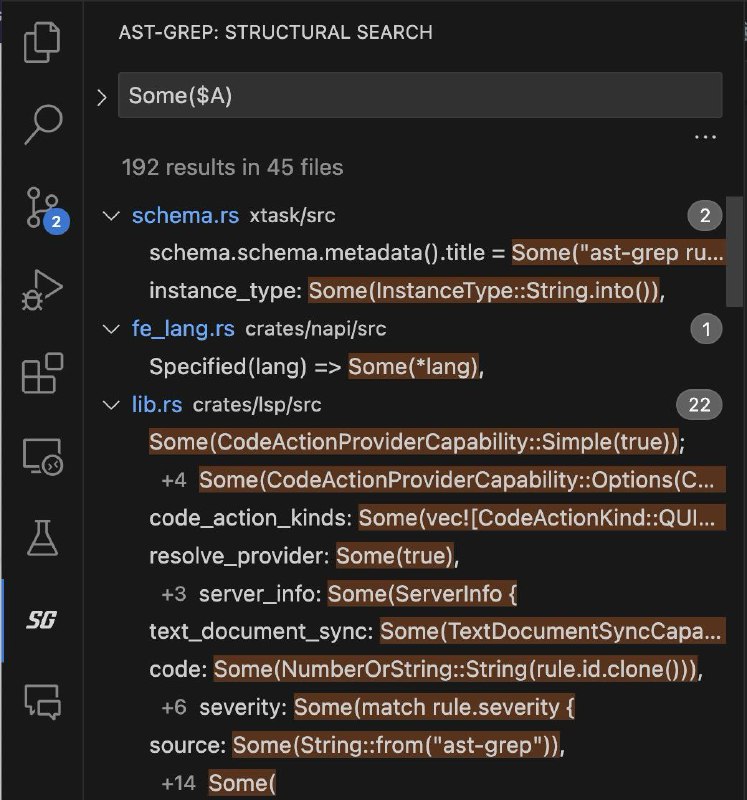This screenshot has width=747, height=800.
Task: Click the Some($A) pattern input field
Action: coord(420,96)
